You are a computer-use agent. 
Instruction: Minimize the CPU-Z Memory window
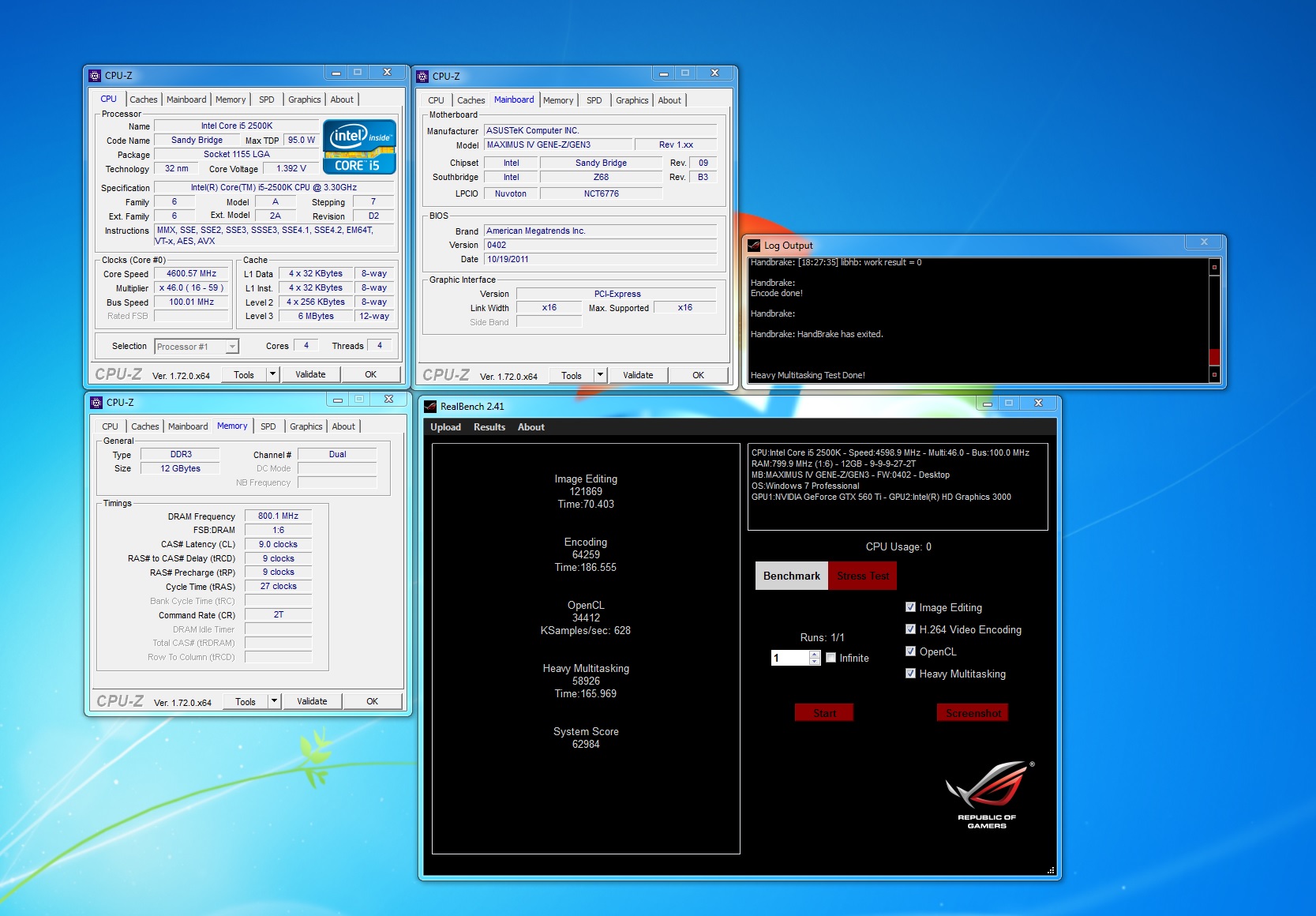(x=338, y=399)
